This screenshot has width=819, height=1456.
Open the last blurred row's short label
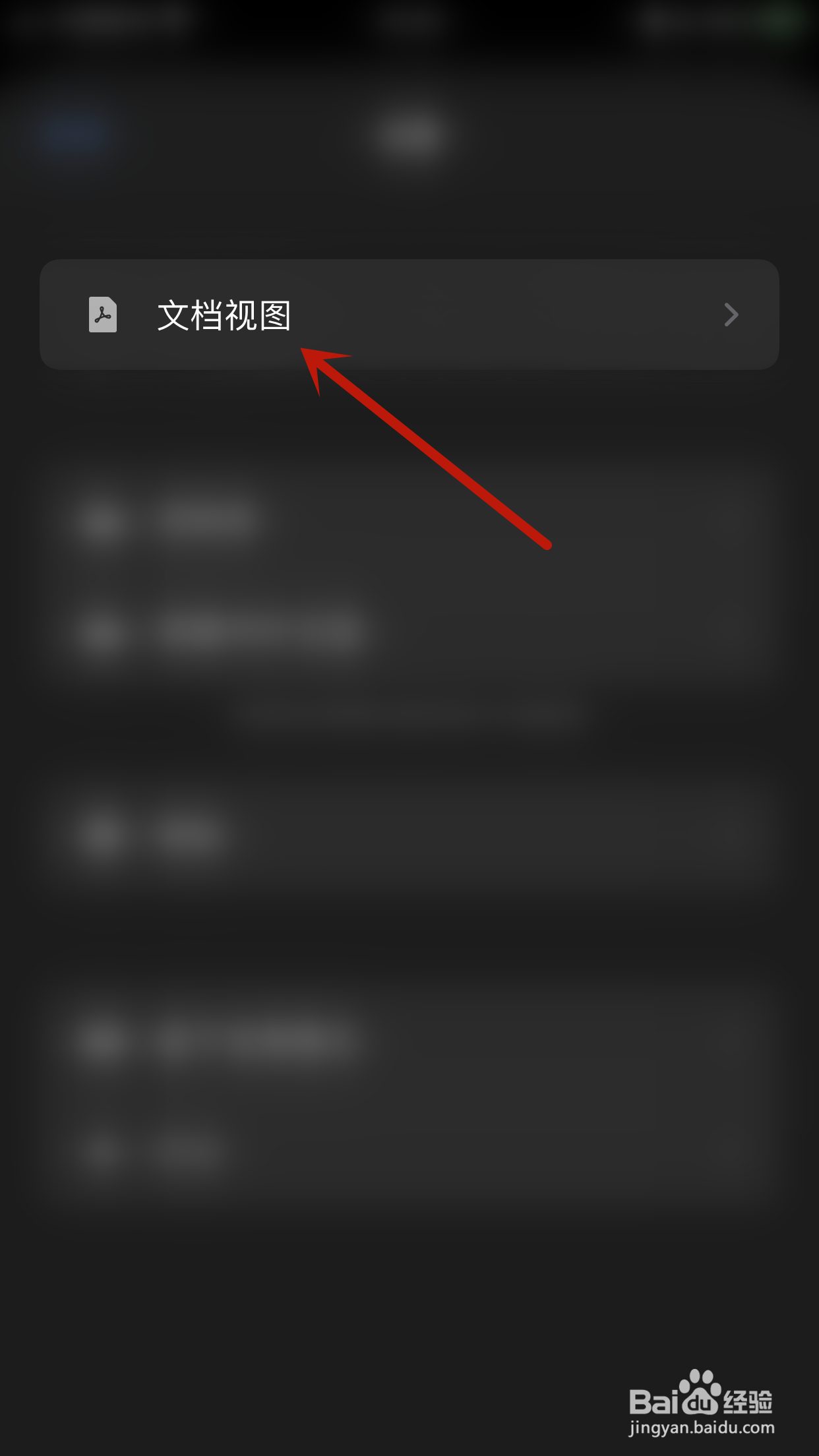click(x=189, y=1151)
